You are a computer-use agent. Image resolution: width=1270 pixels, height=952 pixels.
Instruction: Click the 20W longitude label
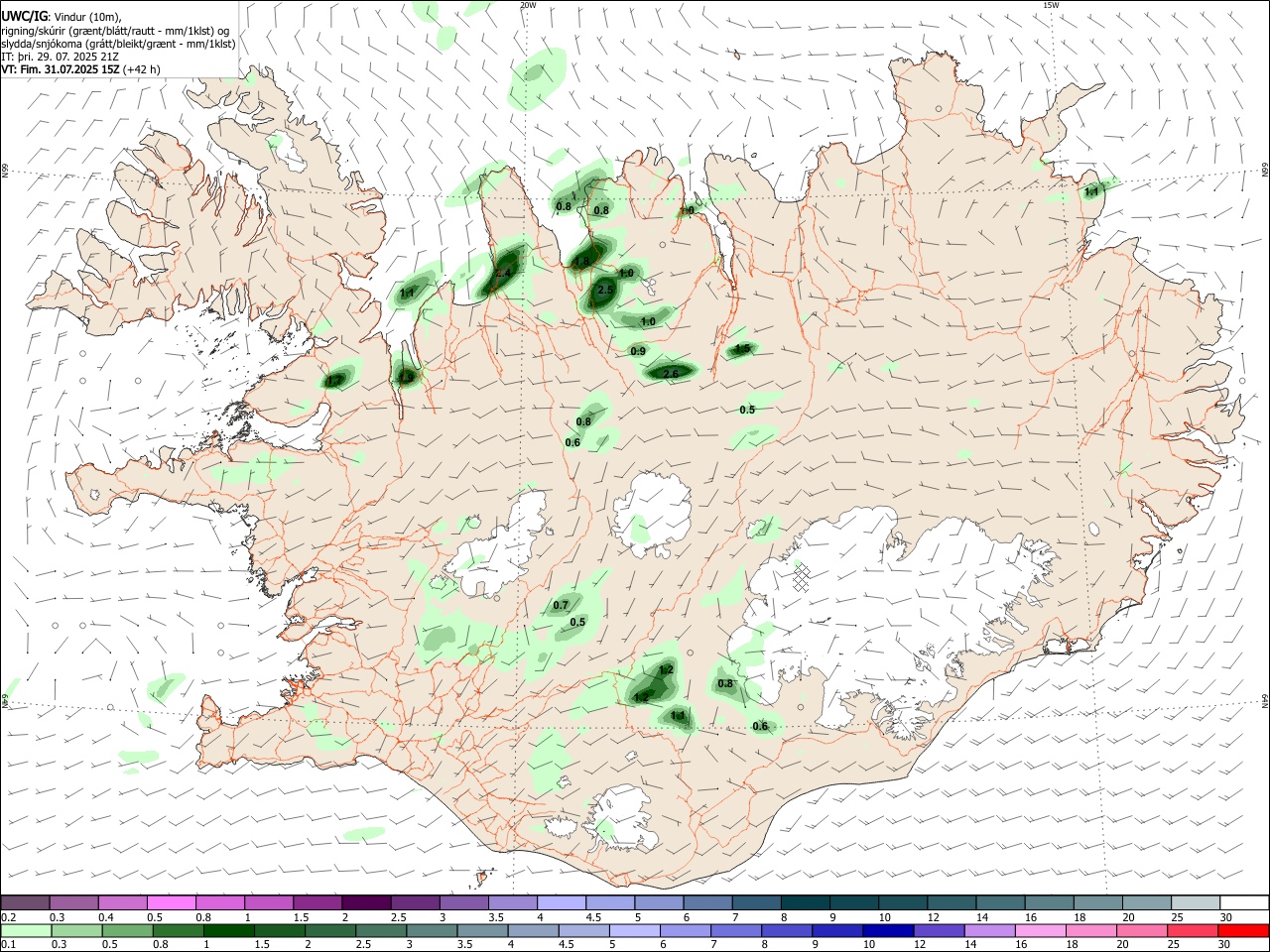click(528, 5)
